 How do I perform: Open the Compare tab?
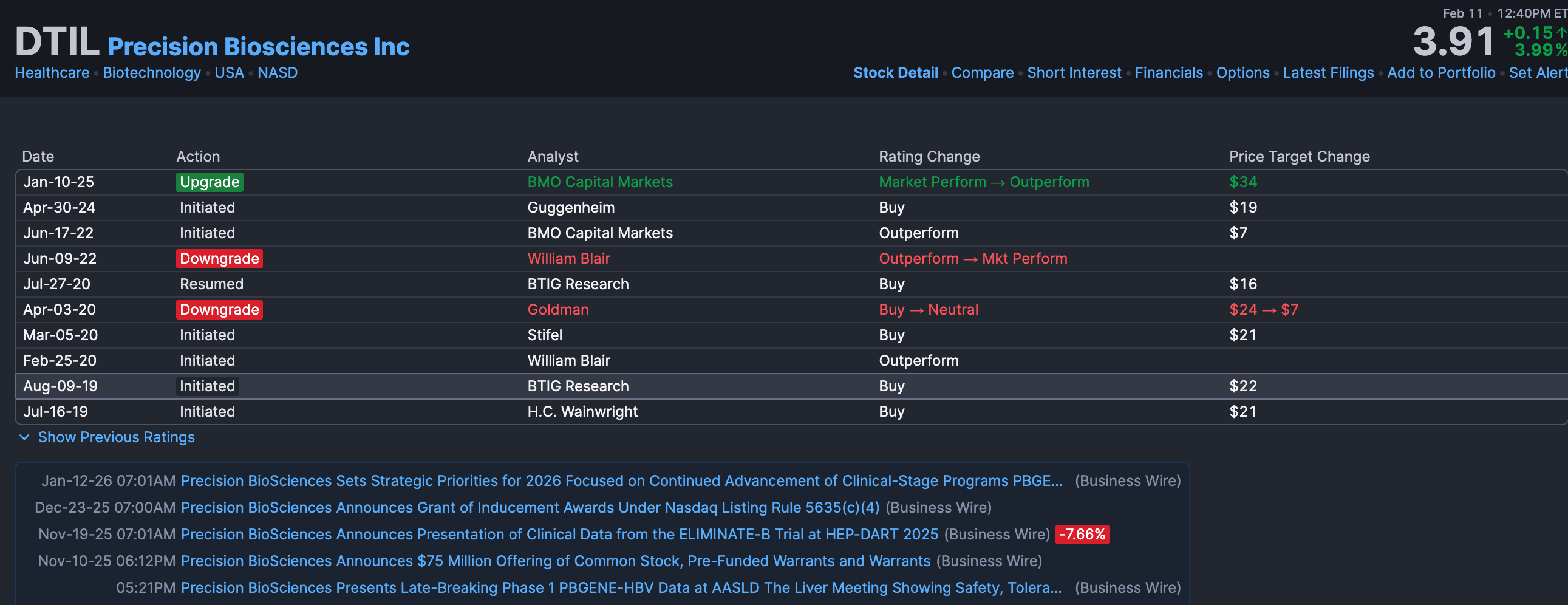pyautogui.click(x=983, y=73)
